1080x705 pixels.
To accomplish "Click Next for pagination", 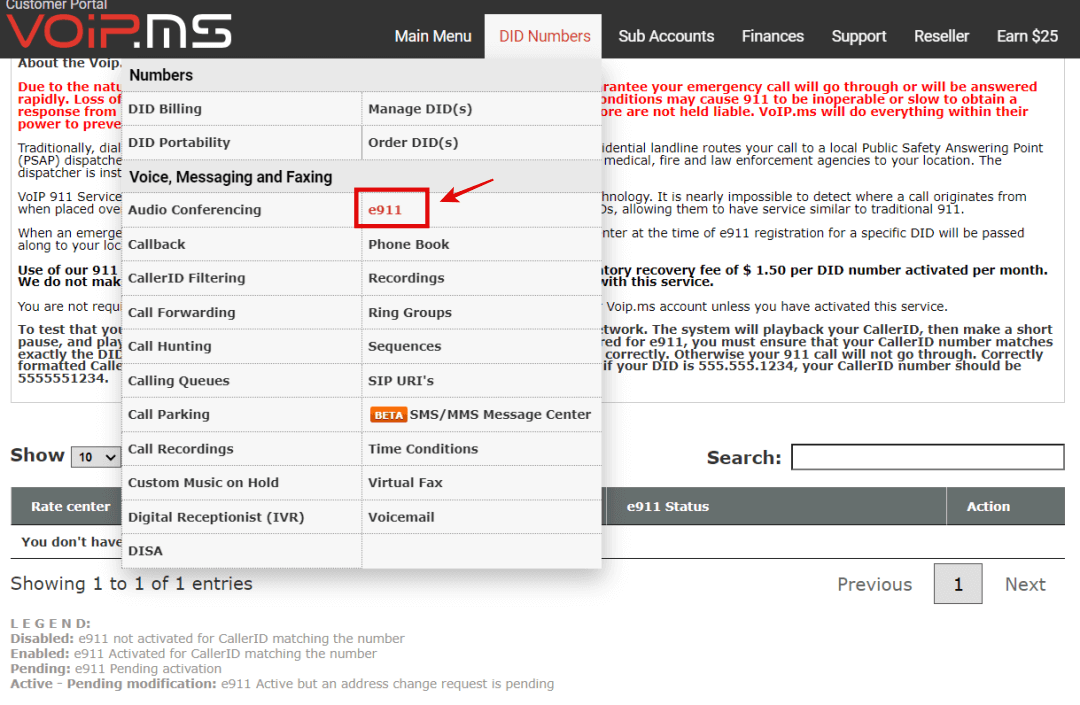I will click(x=1025, y=584).
